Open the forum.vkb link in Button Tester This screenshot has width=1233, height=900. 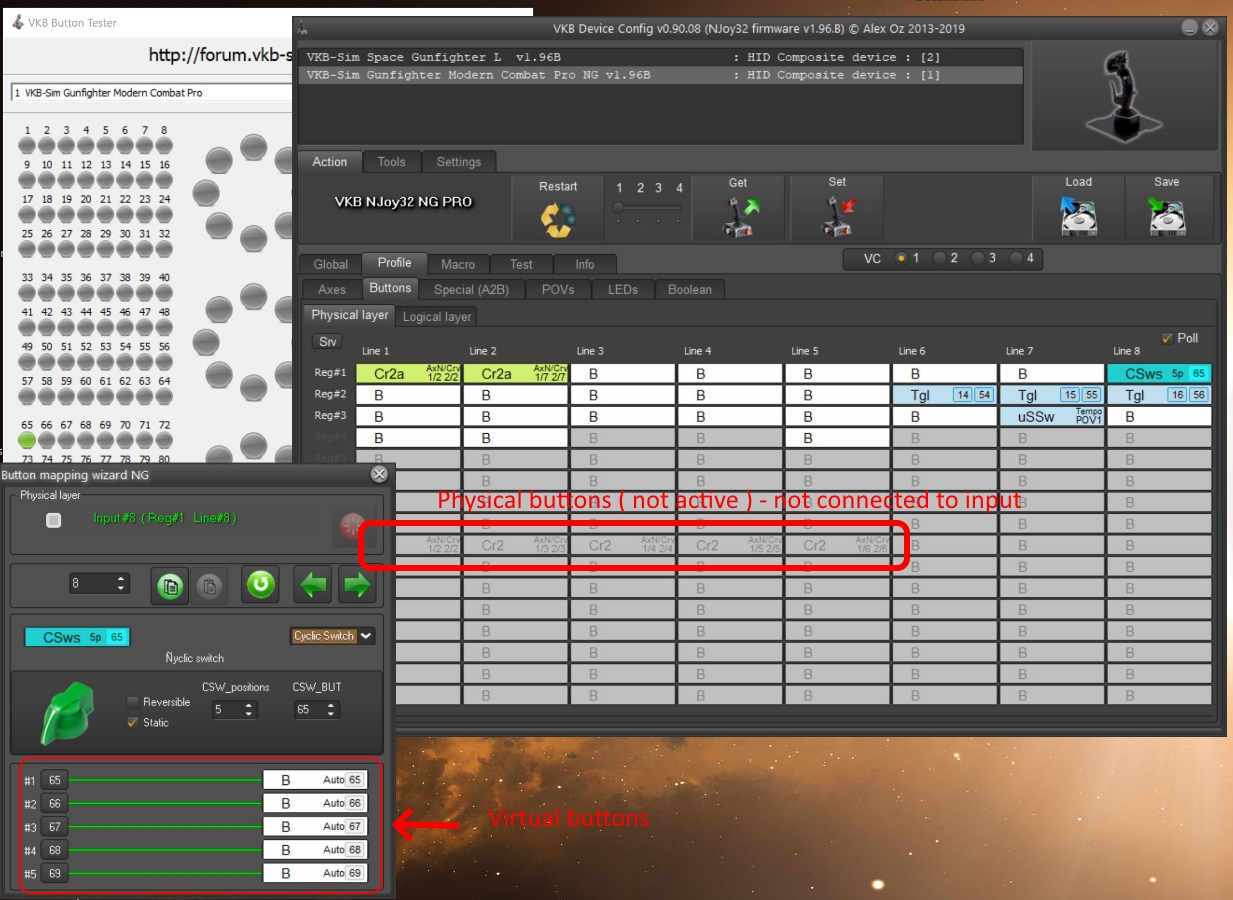tap(219, 55)
